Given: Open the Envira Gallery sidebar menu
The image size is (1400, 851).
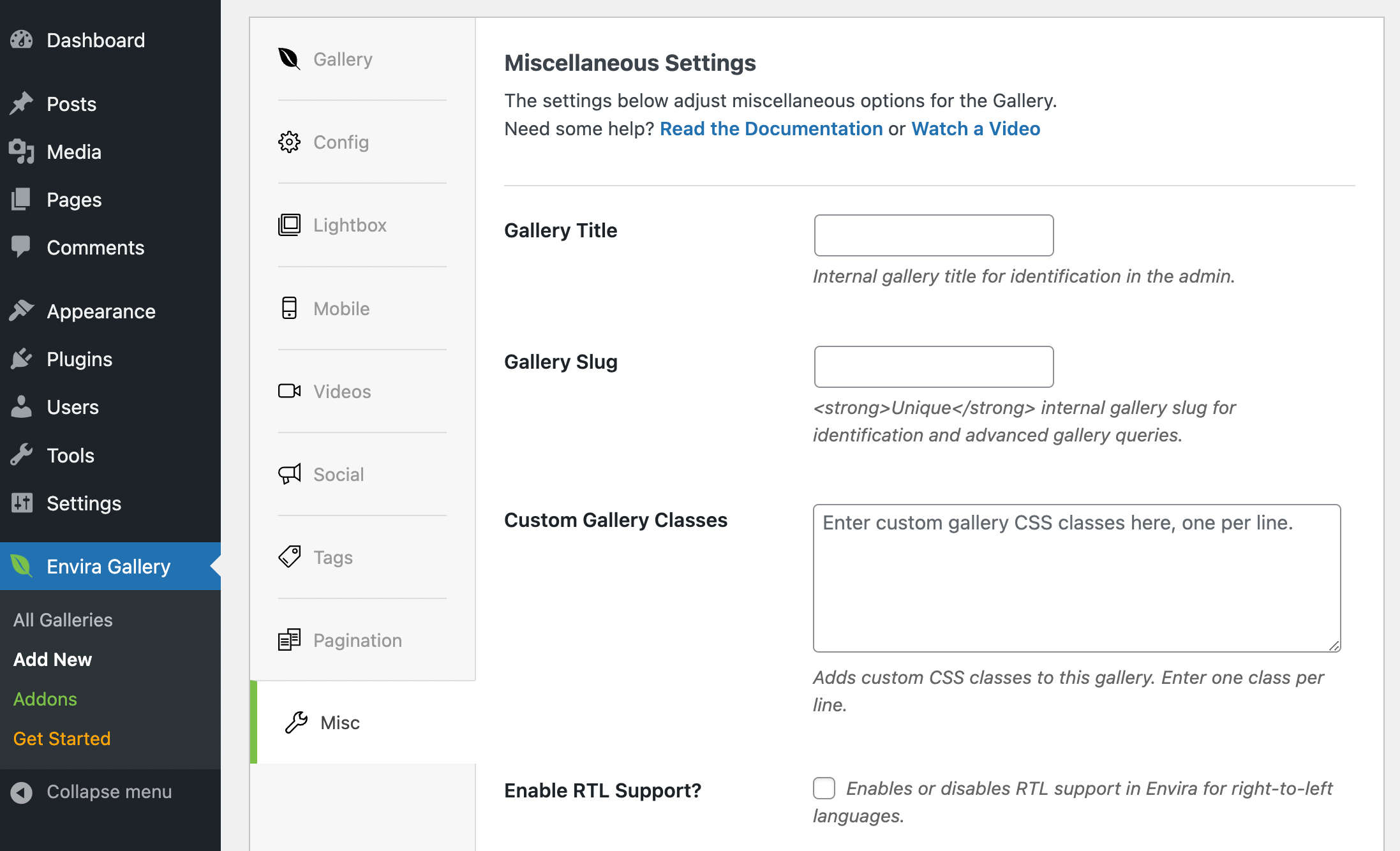Looking at the screenshot, I should coord(108,566).
